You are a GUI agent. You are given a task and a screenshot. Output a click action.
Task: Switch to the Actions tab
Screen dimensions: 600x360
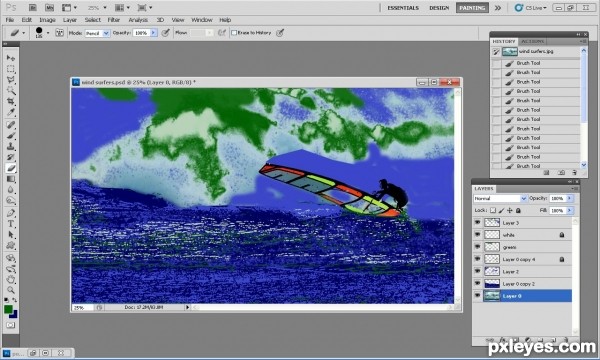533,41
